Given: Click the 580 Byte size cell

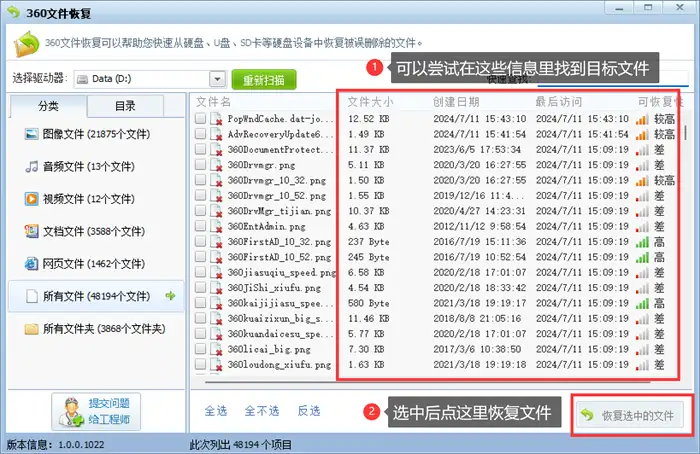Looking at the screenshot, I should pos(369,303).
